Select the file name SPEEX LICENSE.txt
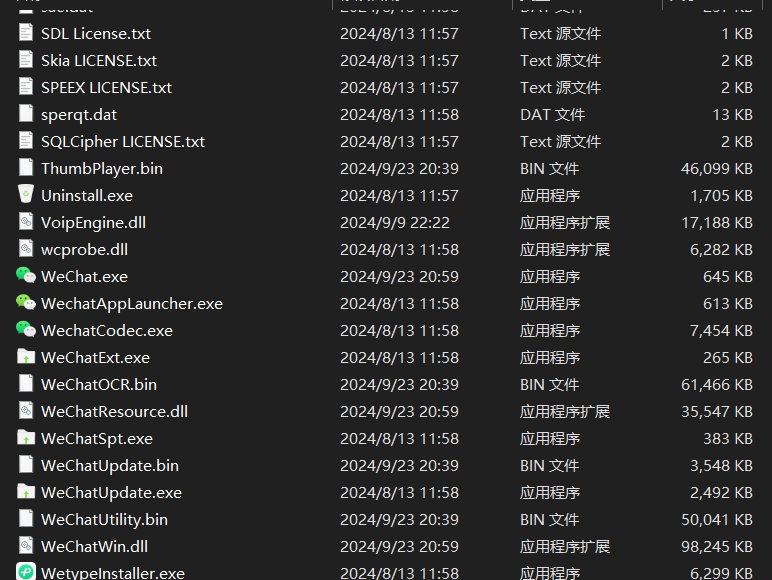This screenshot has width=772, height=580. pos(106,88)
